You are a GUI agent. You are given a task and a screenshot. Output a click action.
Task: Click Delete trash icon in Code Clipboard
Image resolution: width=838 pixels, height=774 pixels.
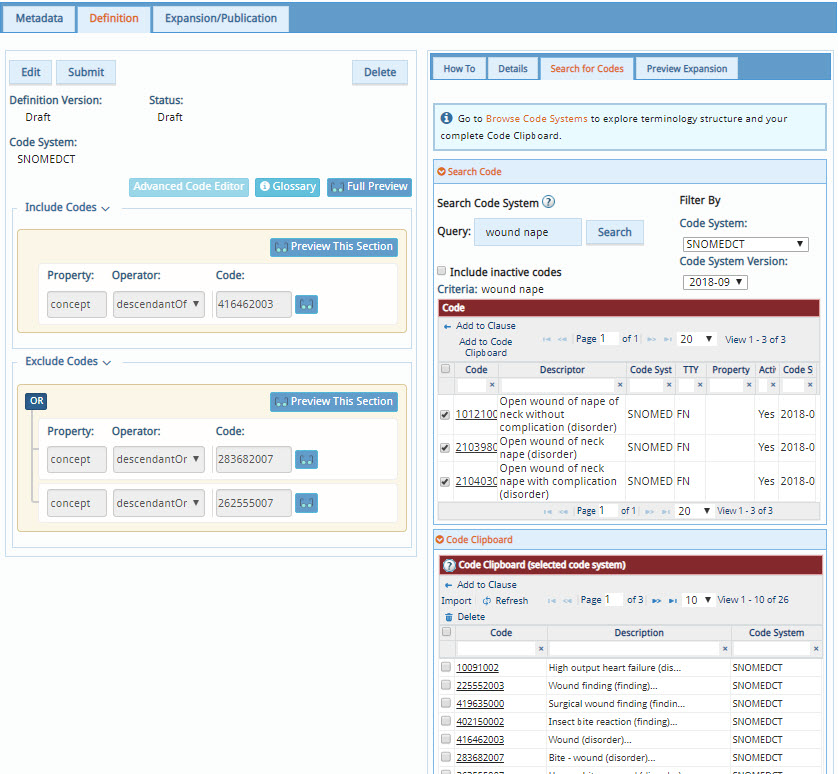click(448, 617)
